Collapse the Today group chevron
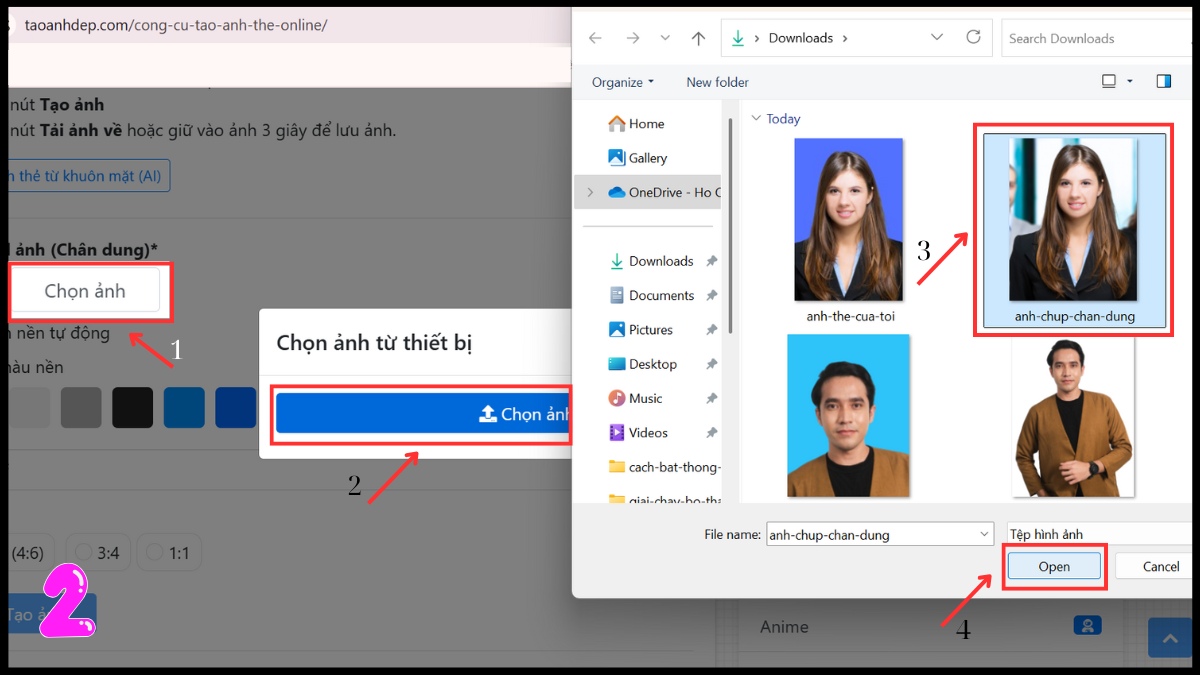Image resolution: width=1200 pixels, height=675 pixels. (758, 118)
